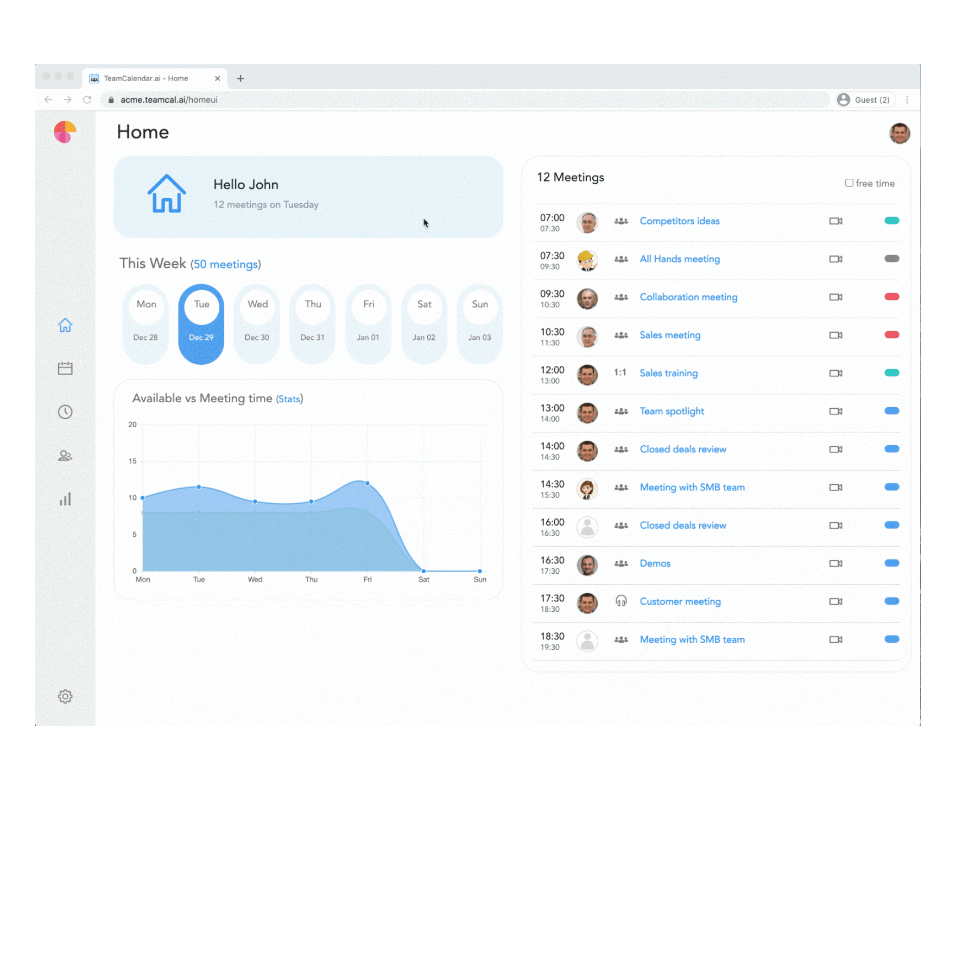Click the browser back arrow
Screen dimensions: 955x955
[48, 99]
